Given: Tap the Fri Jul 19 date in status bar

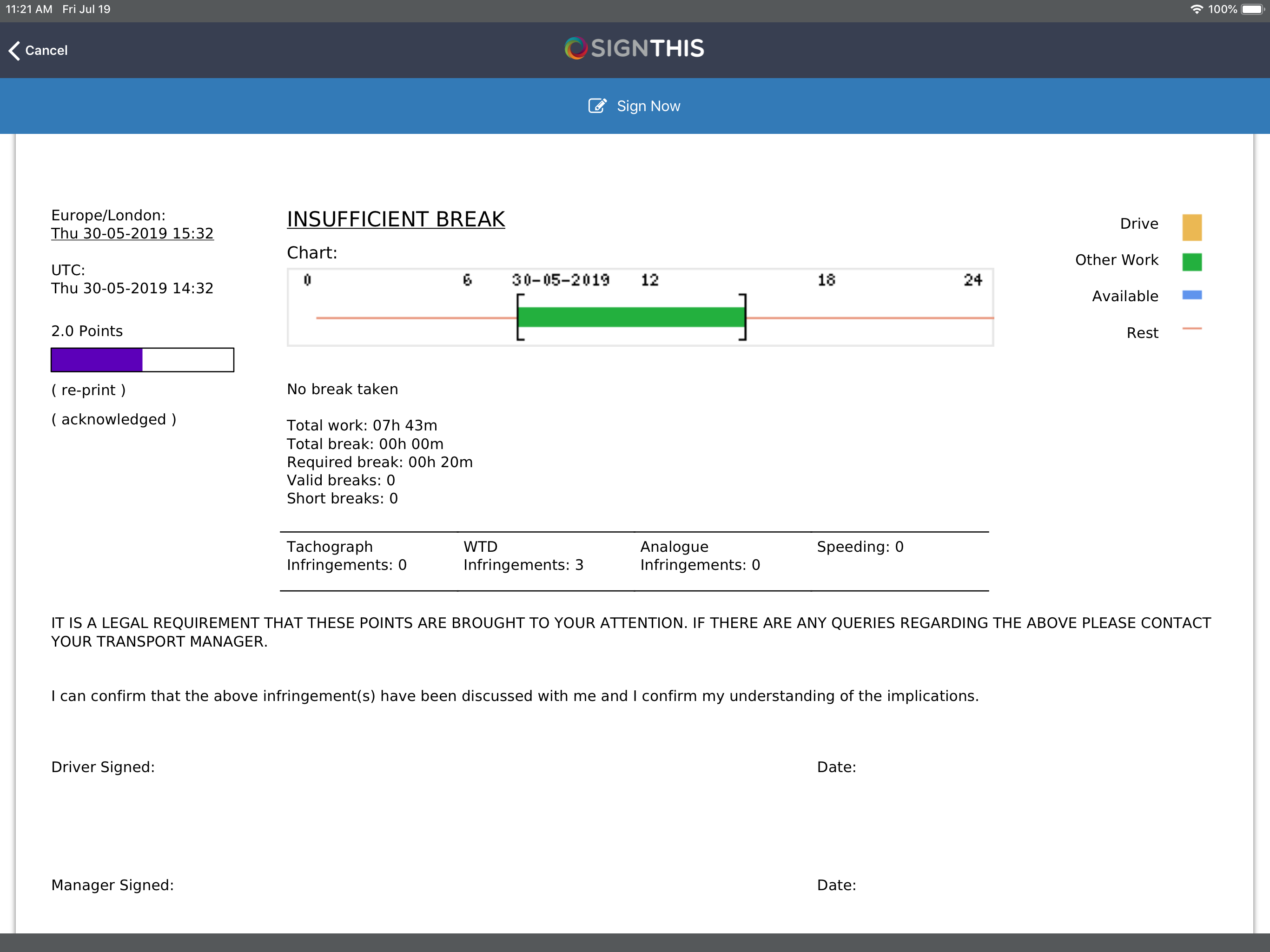Looking at the screenshot, I should click(86, 10).
